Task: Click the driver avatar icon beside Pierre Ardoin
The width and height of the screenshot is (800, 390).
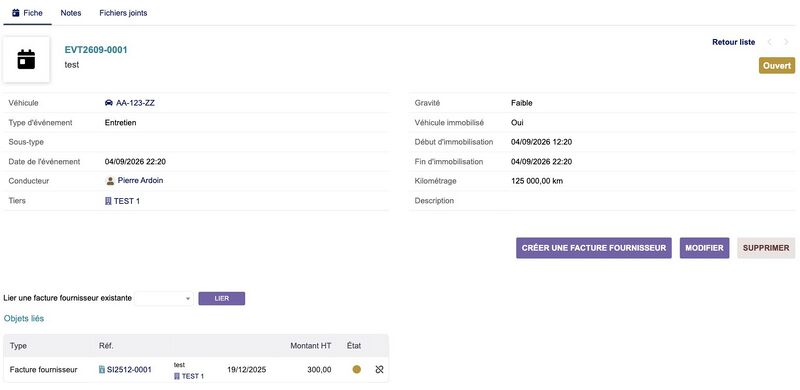Action: coord(110,181)
